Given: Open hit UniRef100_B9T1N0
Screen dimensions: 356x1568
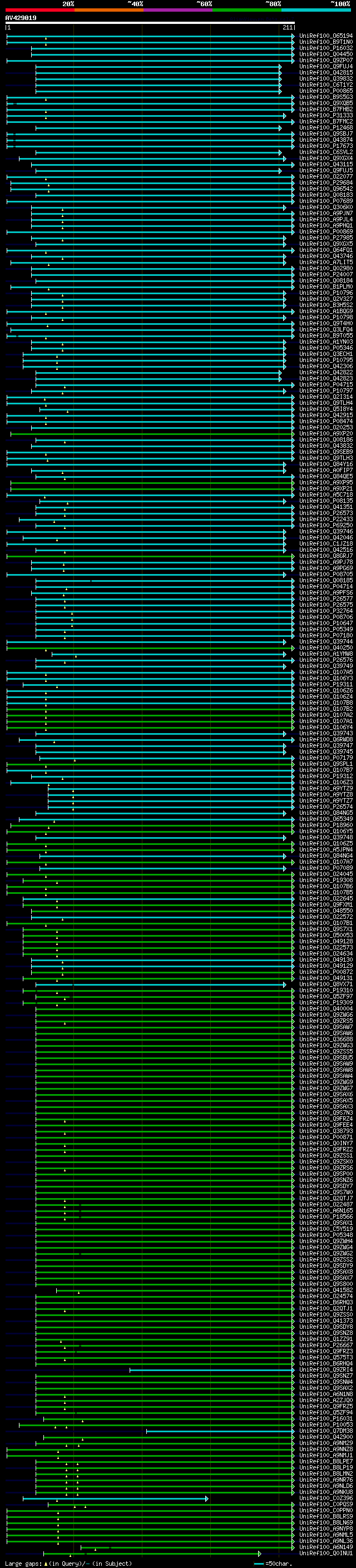Looking at the screenshot, I should [326, 42].
